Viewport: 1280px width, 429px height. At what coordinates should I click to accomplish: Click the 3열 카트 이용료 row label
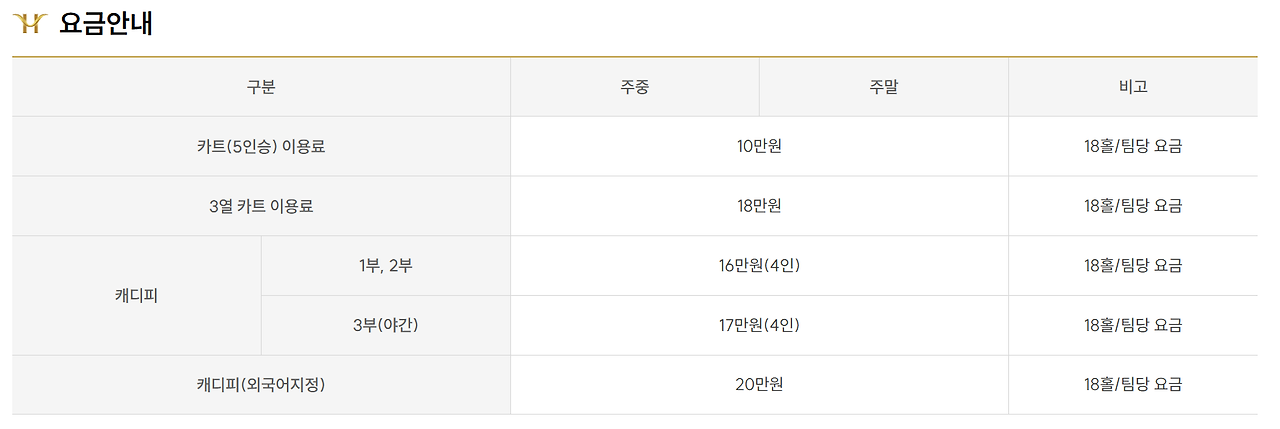(261, 206)
